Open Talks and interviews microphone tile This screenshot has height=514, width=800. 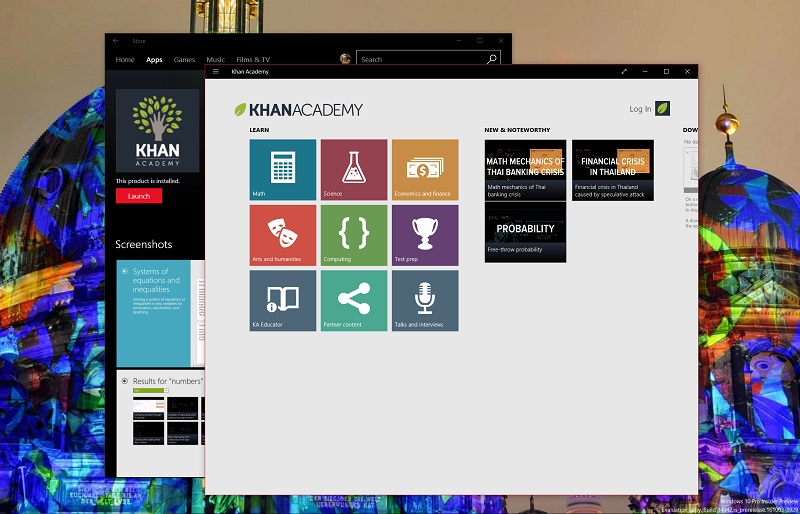click(x=425, y=301)
